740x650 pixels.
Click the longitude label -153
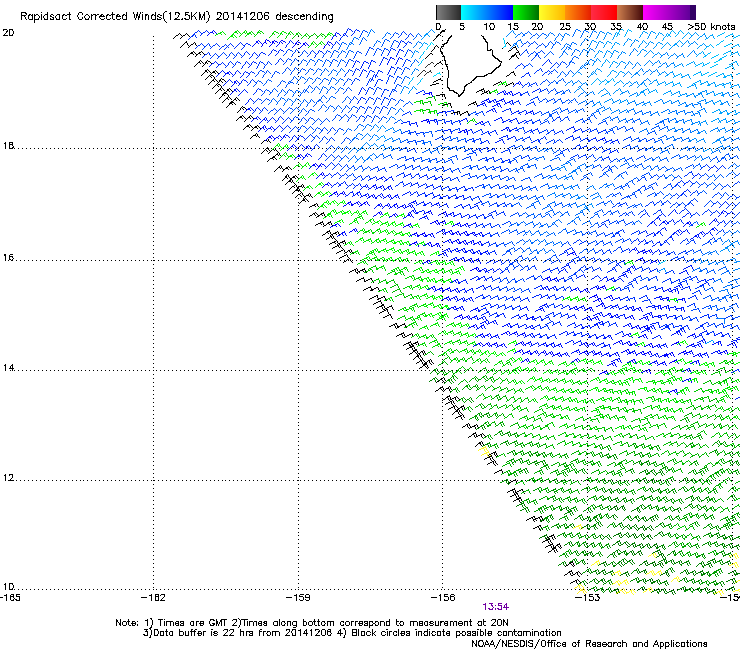click(587, 598)
